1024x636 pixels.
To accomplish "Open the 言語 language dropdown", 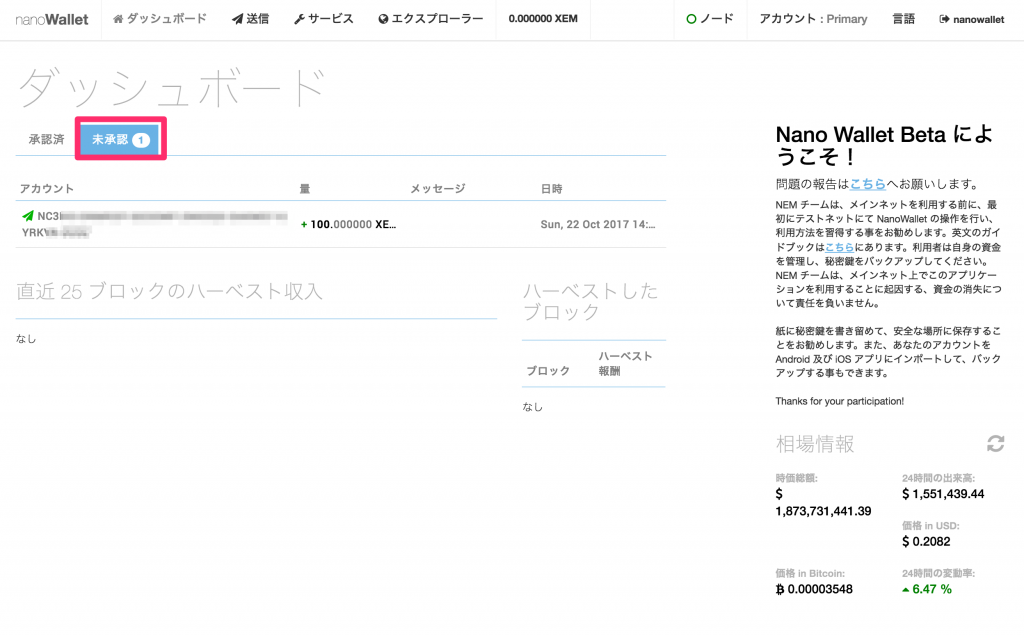I will click(903, 19).
